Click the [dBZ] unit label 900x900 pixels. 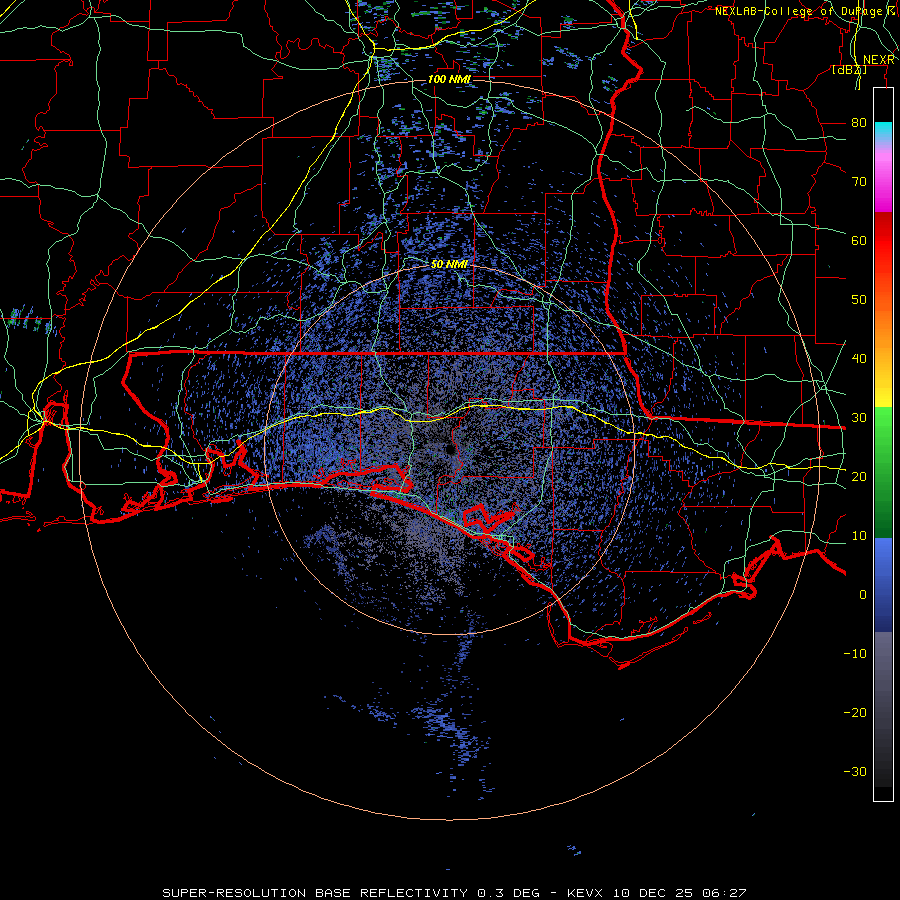(849, 70)
